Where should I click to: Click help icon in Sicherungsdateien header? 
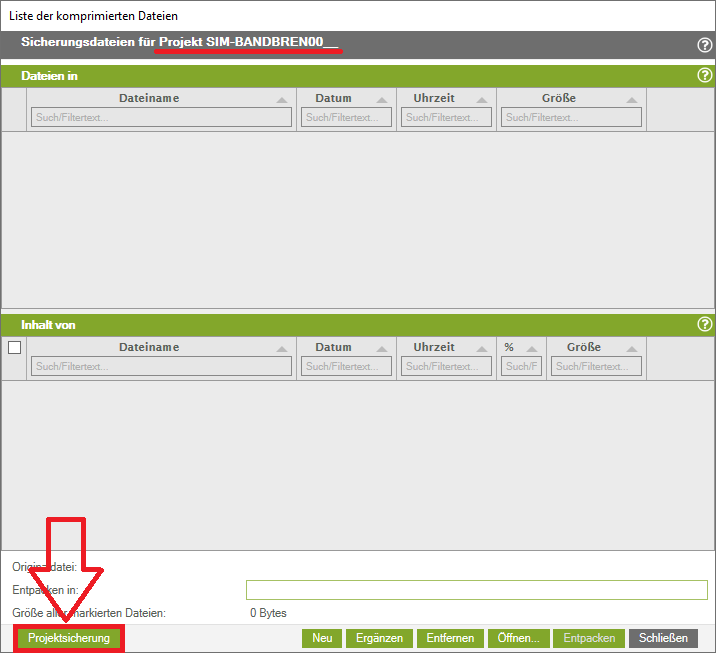point(704,45)
